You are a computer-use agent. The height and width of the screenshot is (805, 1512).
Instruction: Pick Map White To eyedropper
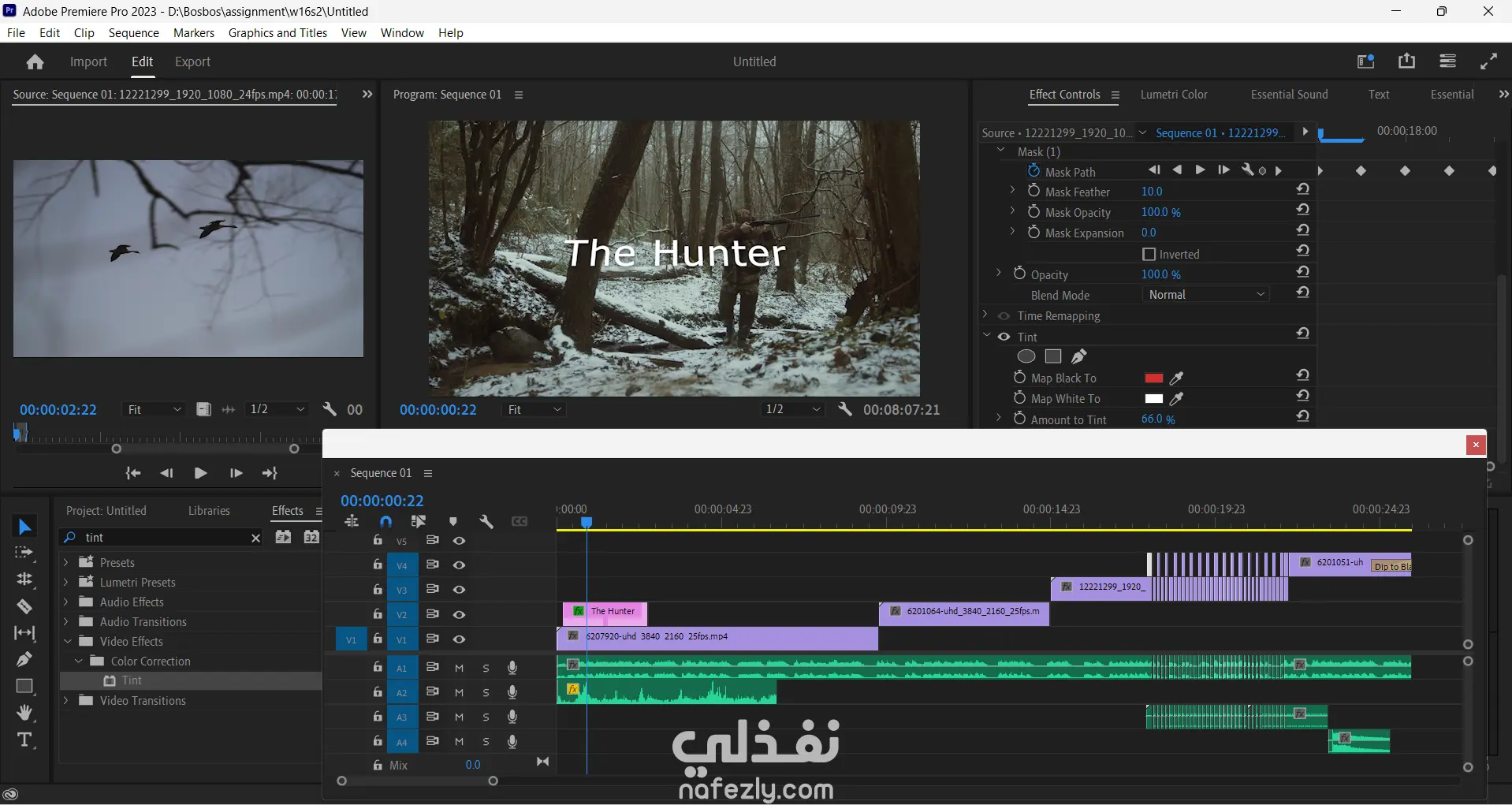click(x=1177, y=399)
